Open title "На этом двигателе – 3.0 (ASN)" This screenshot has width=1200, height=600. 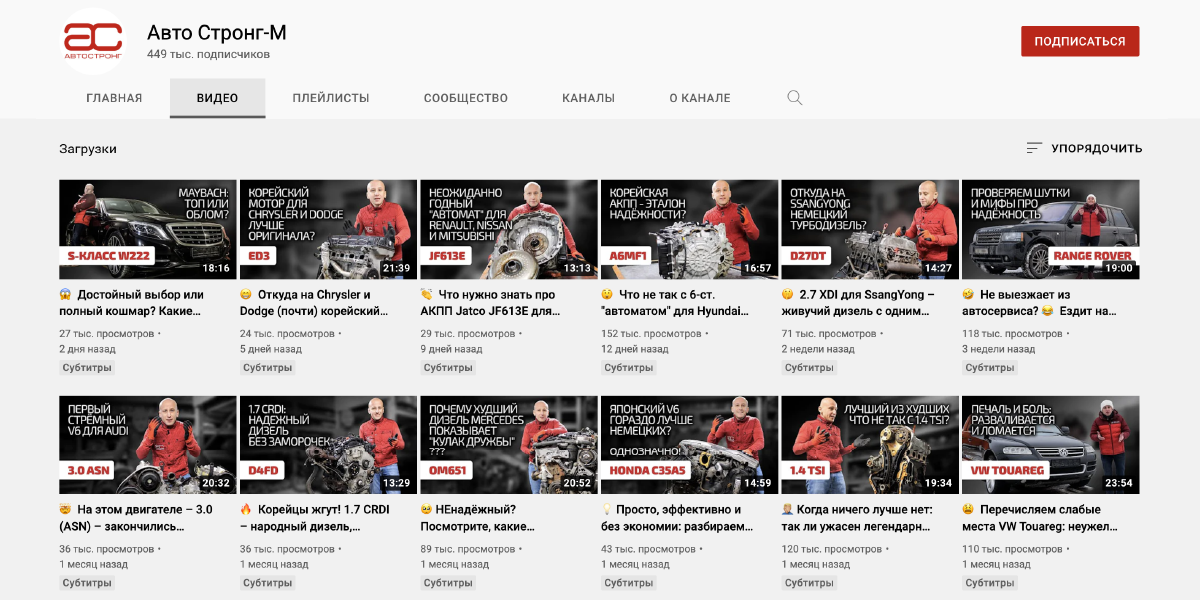point(136,518)
